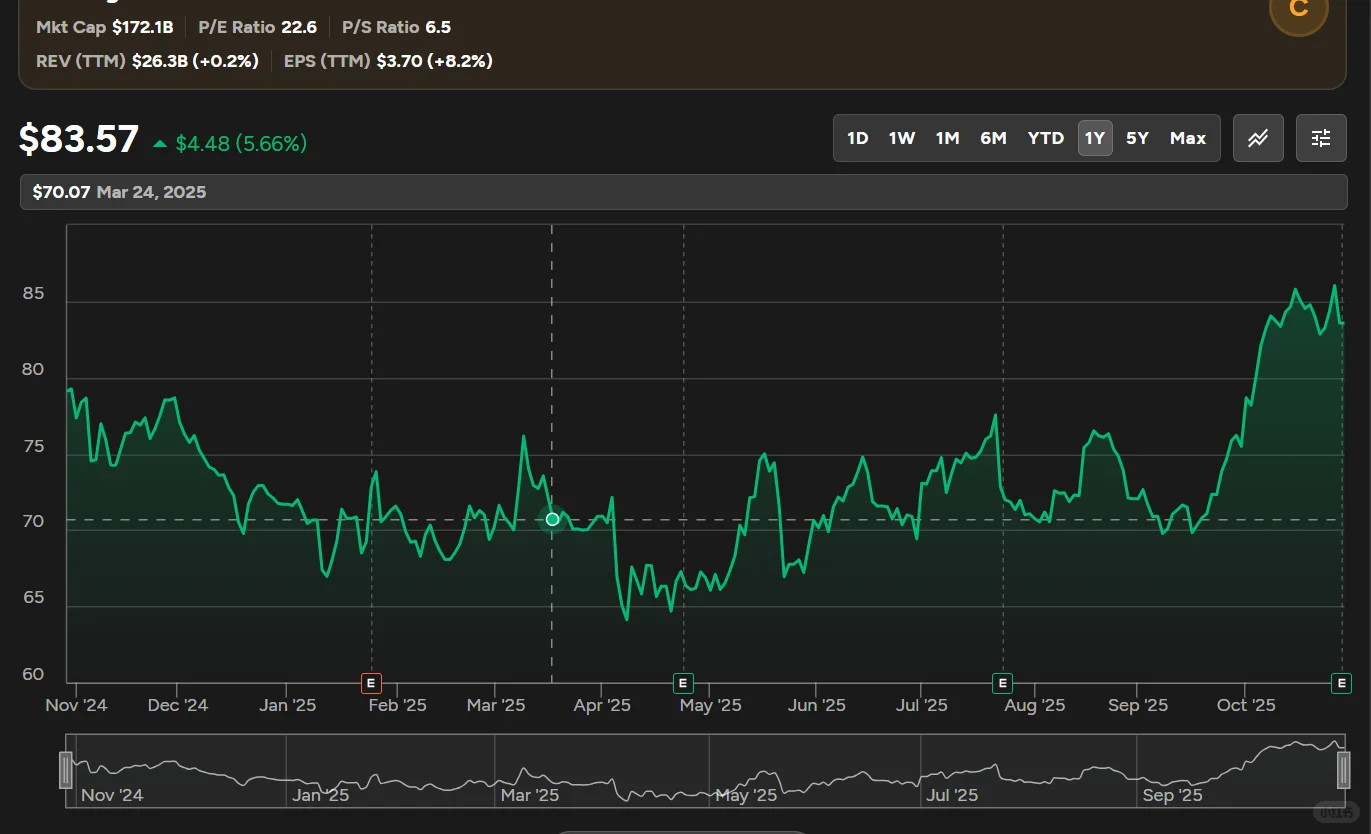
Task: Toggle the Max range view
Action: [1187, 138]
